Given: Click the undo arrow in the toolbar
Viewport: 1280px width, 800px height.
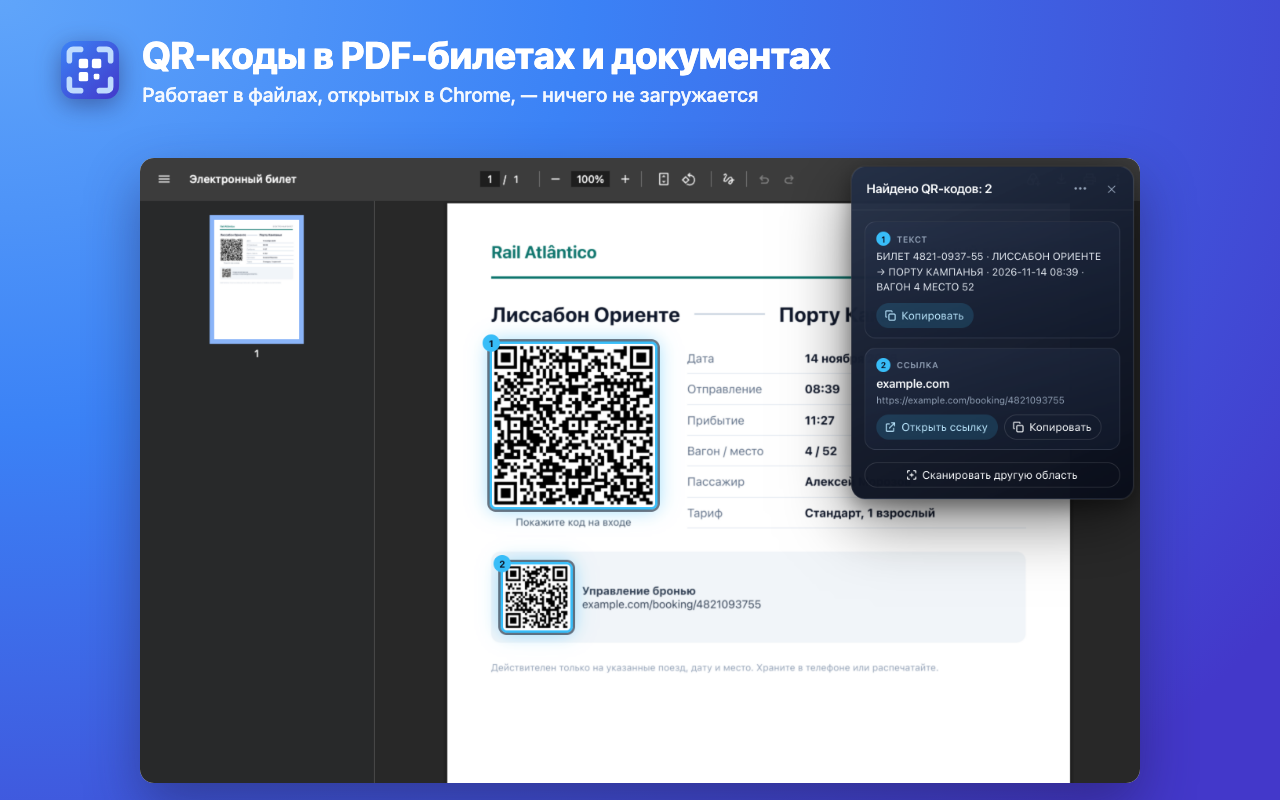Looking at the screenshot, I should pos(765,179).
